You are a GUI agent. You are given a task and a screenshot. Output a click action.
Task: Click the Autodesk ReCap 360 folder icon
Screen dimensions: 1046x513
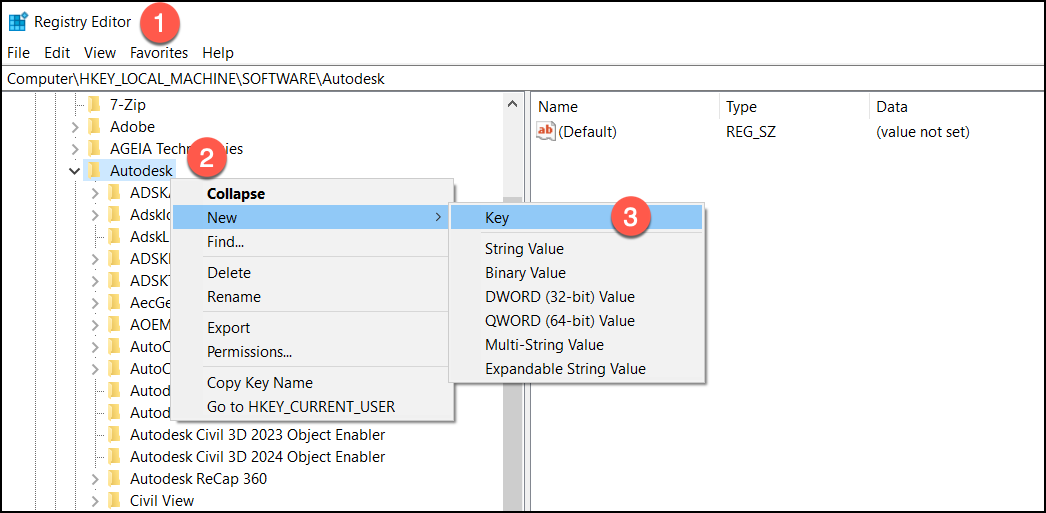click(114, 478)
